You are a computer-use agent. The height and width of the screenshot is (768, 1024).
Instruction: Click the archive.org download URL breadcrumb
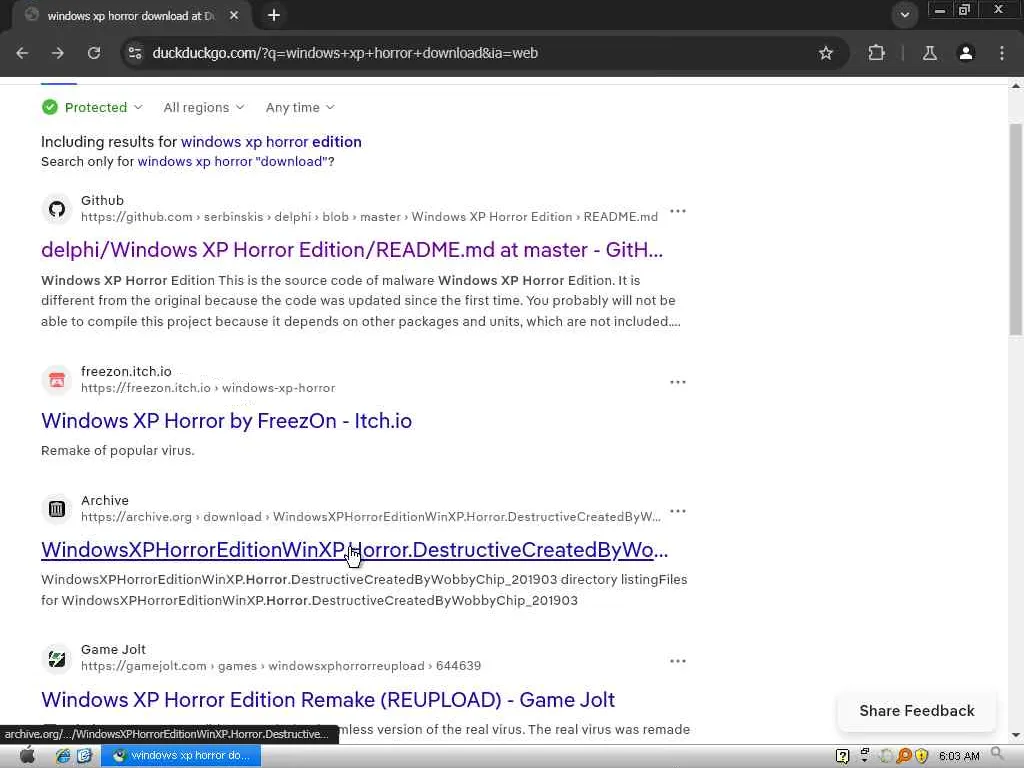point(371,517)
